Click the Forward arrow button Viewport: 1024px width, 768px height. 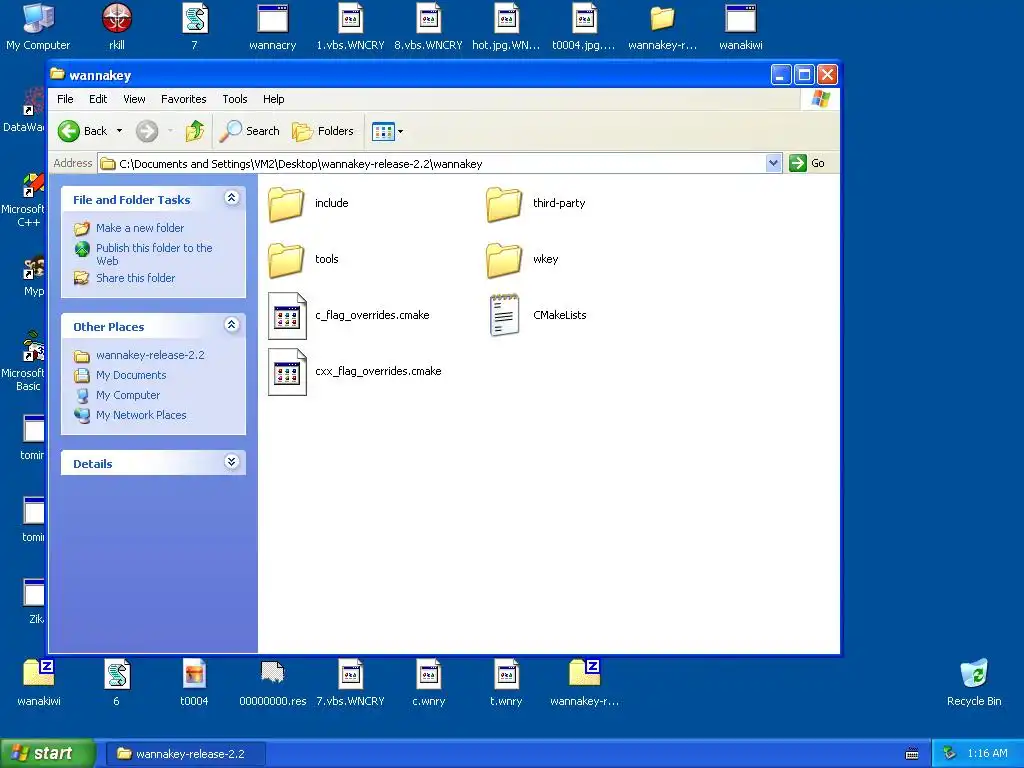click(x=147, y=131)
